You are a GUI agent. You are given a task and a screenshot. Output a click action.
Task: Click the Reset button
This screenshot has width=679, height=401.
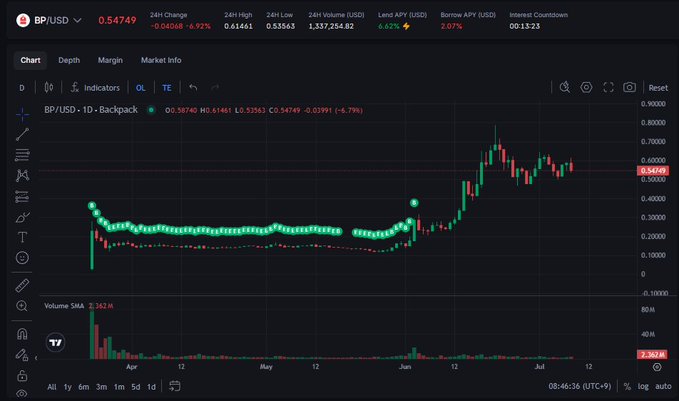coord(658,88)
